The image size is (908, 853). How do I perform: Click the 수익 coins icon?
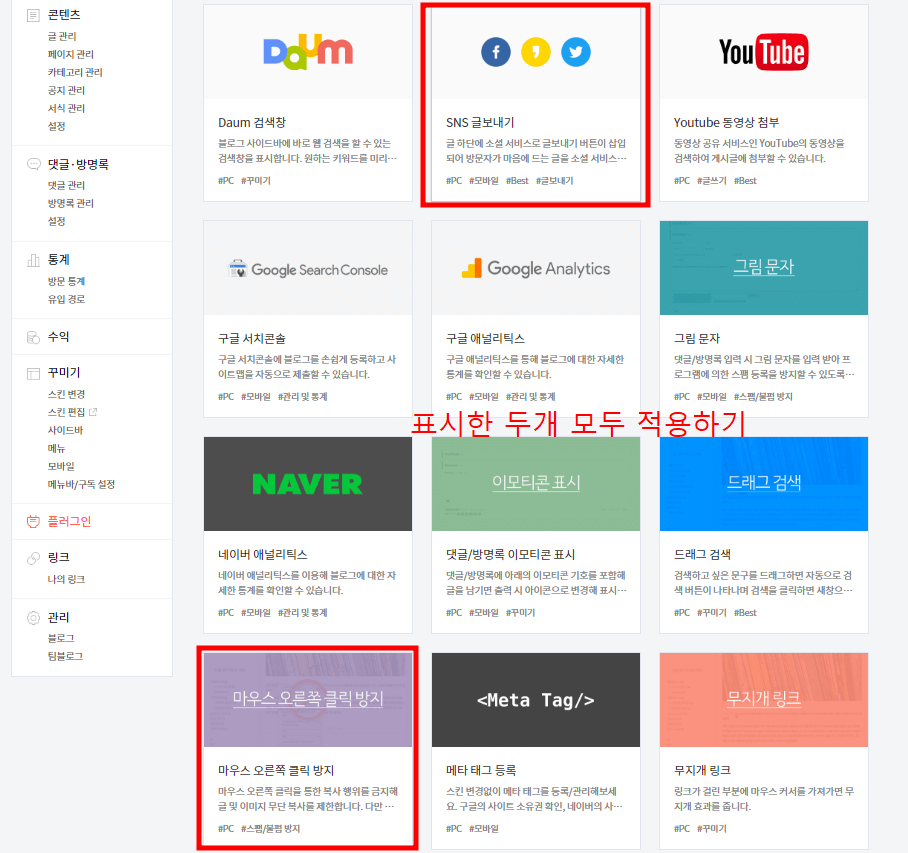[34, 337]
